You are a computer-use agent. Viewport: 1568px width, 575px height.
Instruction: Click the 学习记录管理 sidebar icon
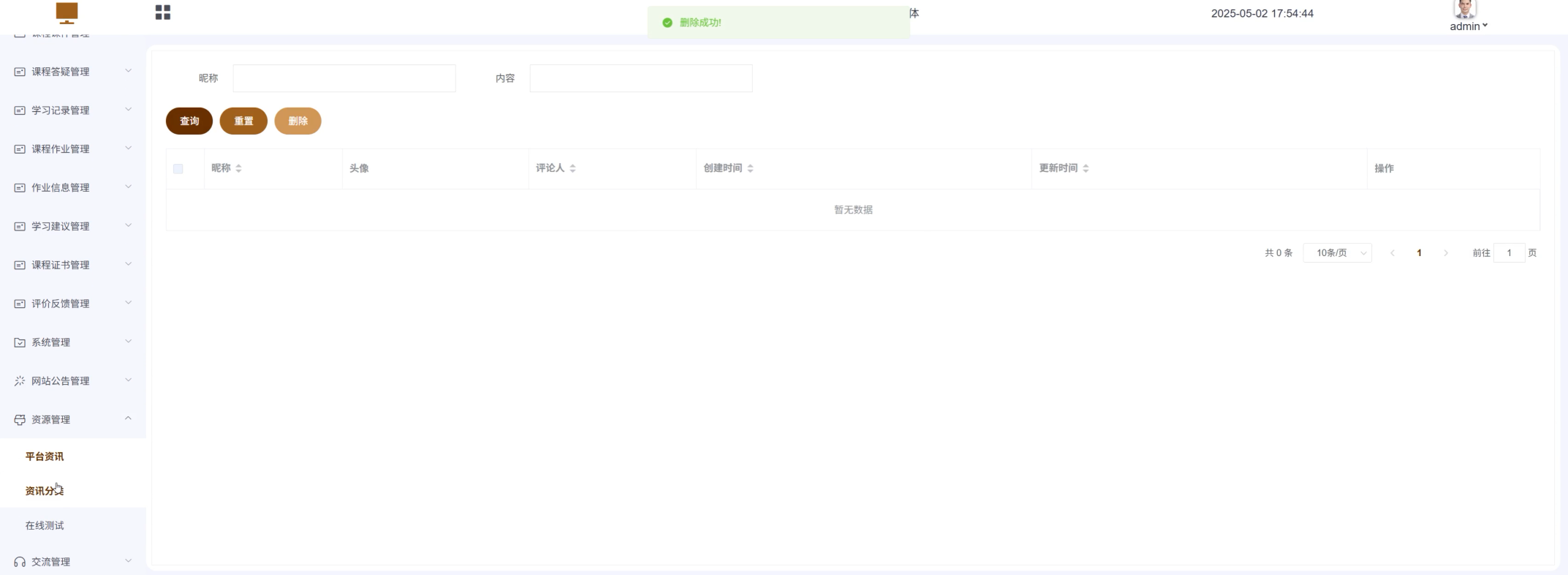click(20, 110)
